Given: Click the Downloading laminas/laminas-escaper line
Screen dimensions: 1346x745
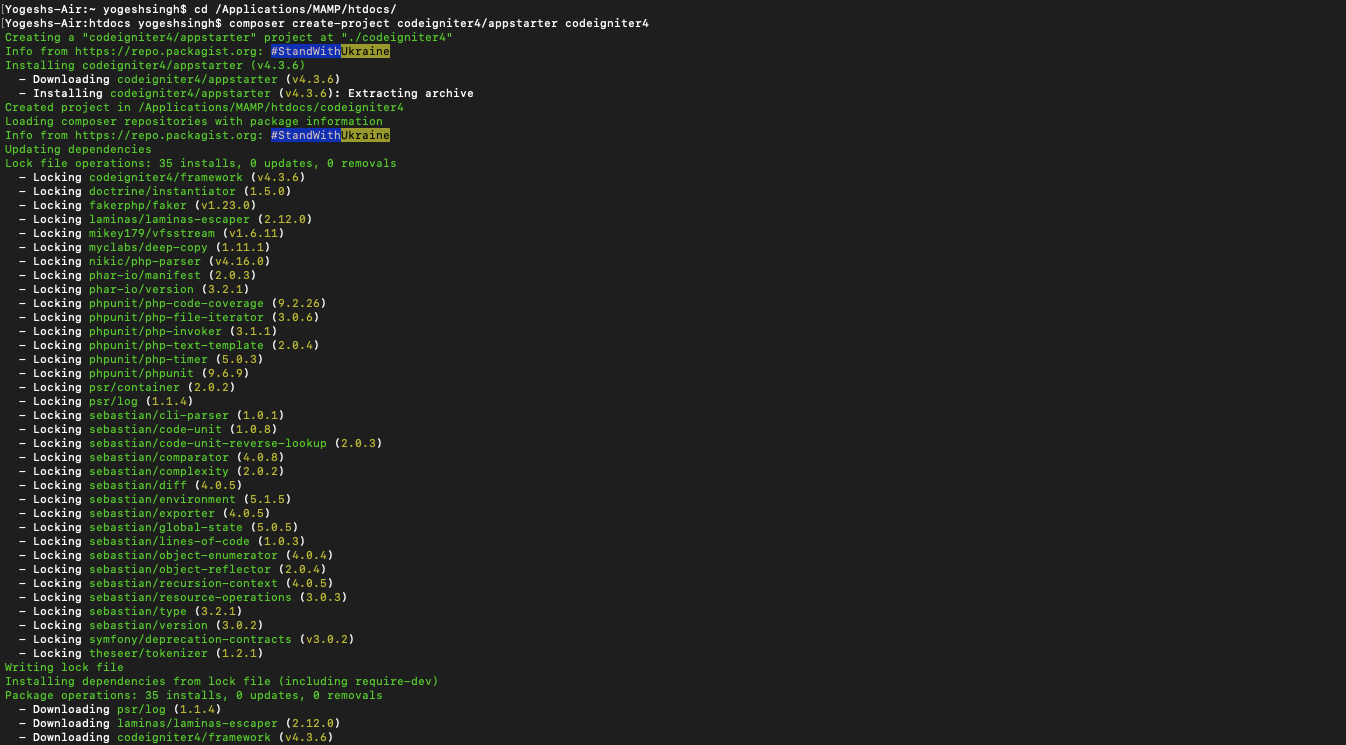Looking at the screenshot, I should tap(180, 723).
